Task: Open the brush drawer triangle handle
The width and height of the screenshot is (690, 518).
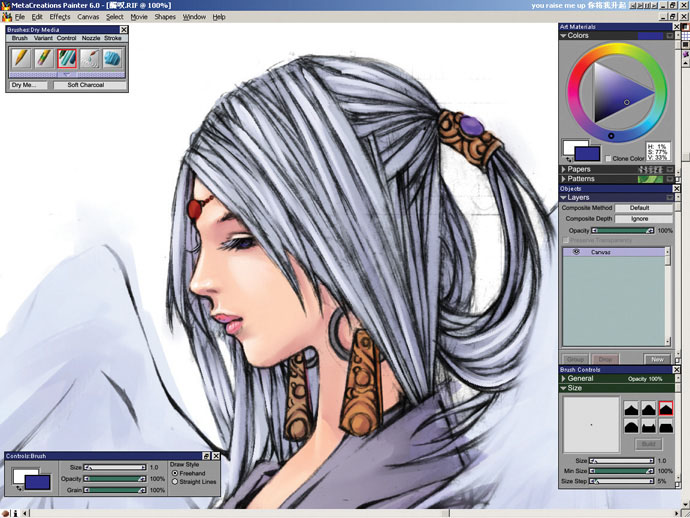Action: point(67,75)
